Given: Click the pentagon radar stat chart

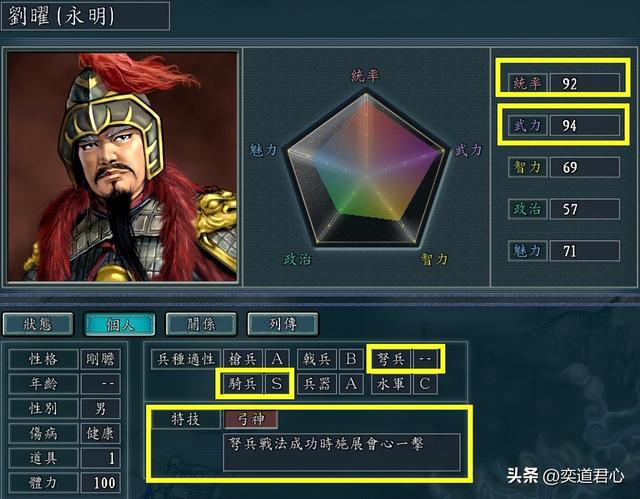Looking at the screenshot, I should (366, 169).
